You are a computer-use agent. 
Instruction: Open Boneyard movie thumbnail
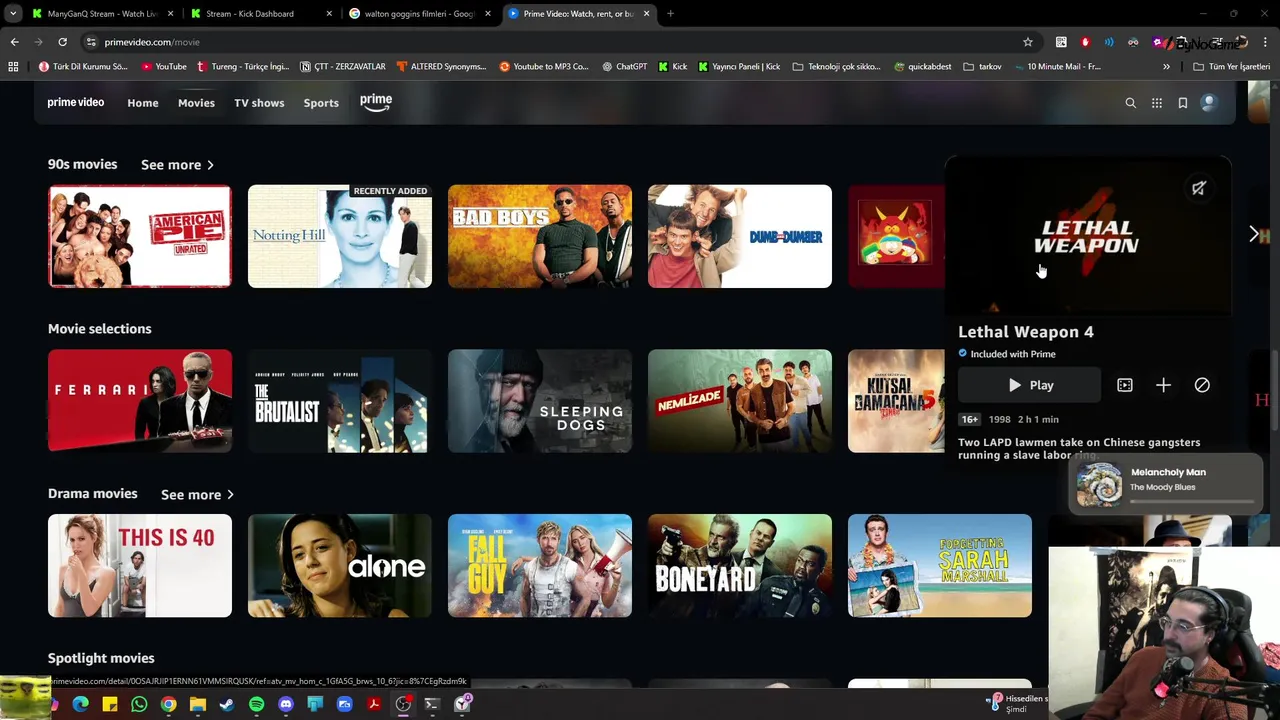[740, 566]
